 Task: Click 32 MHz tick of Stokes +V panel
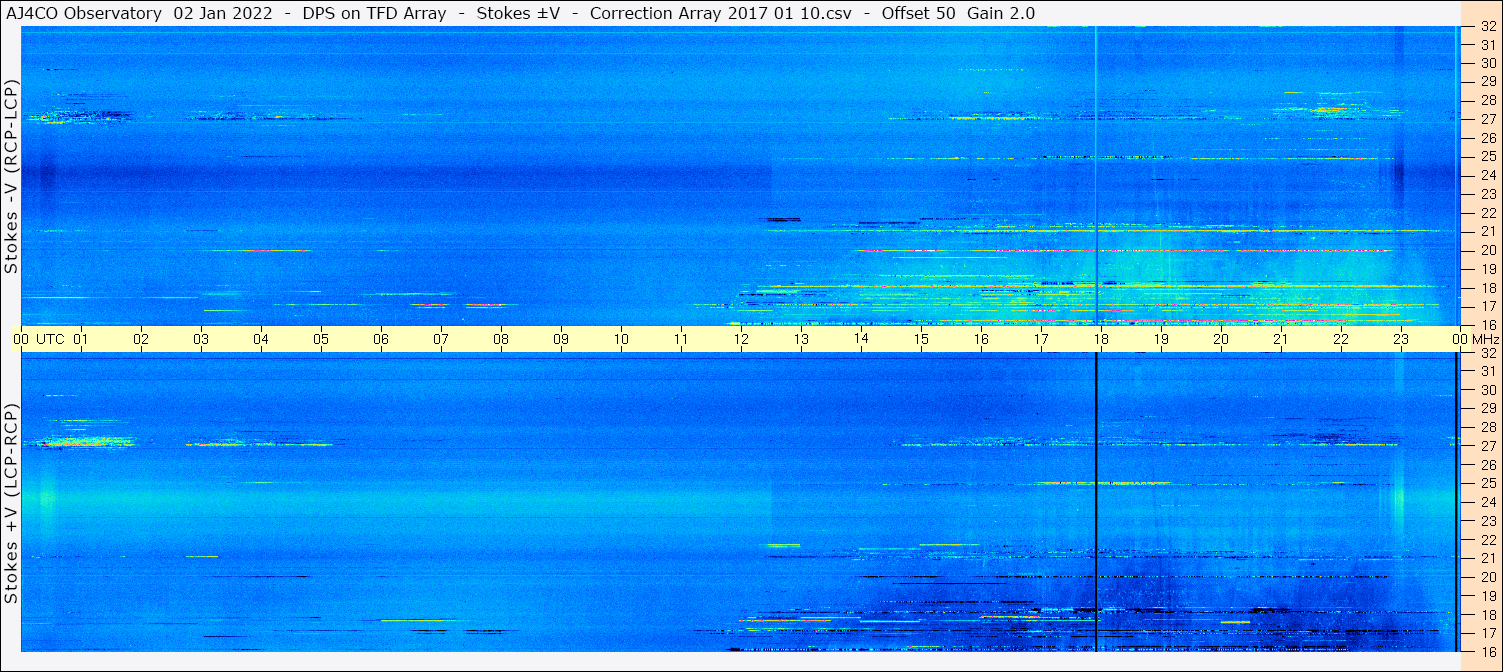coord(1487,353)
